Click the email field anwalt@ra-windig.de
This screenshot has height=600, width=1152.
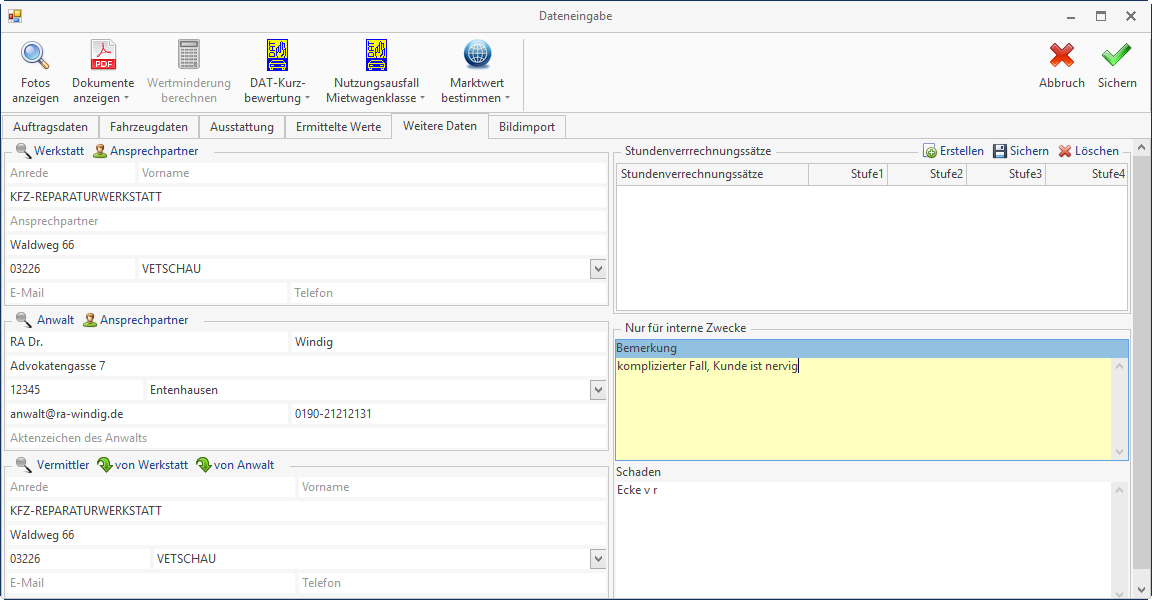(x=147, y=414)
